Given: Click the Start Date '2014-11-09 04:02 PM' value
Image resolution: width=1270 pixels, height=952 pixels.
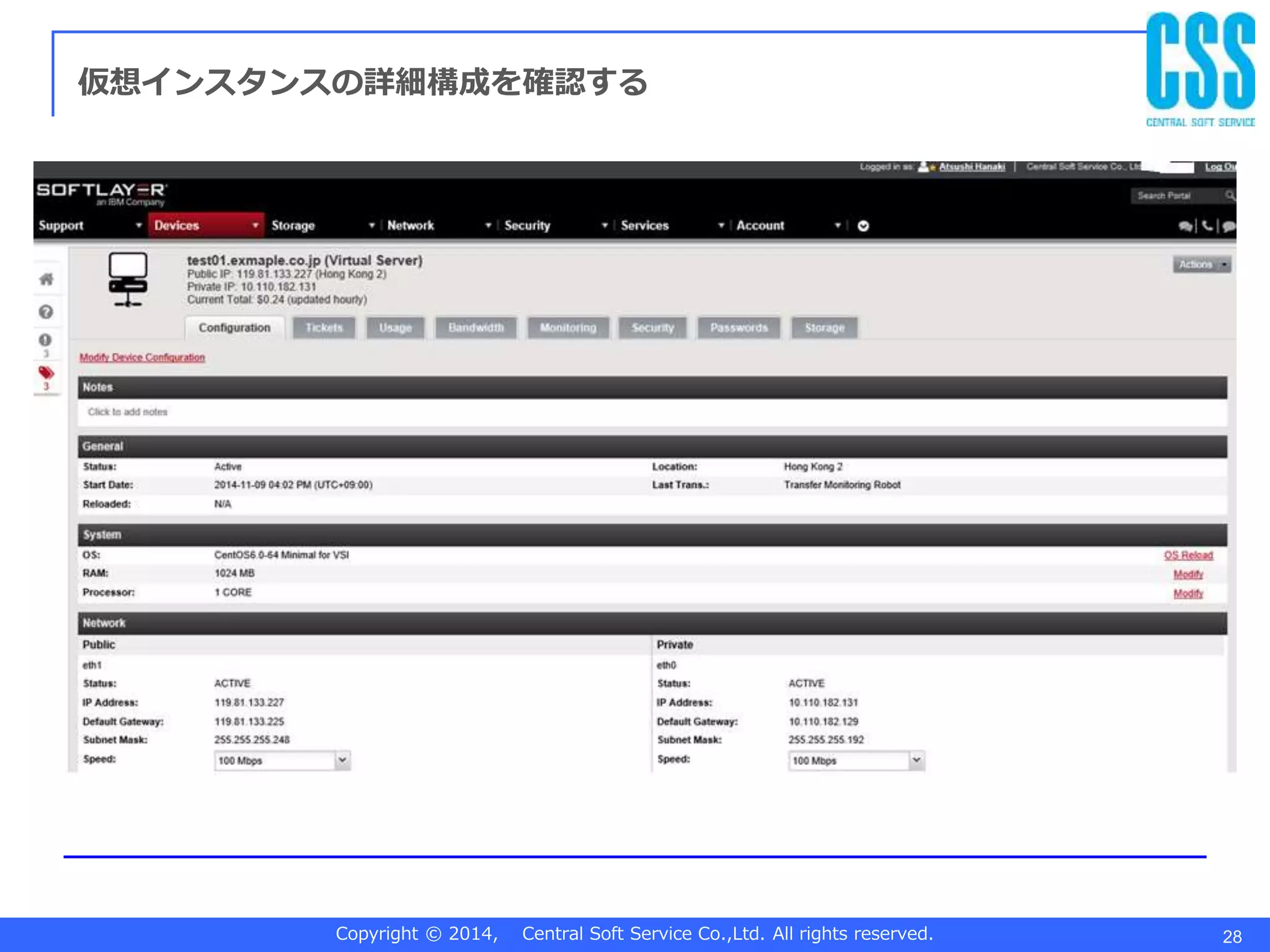Looking at the screenshot, I should click(x=293, y=485).
